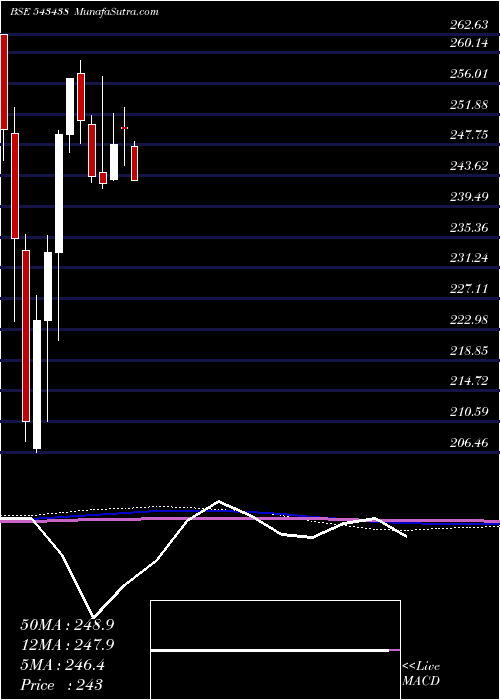Click the <<Live MACD label
This screenshot has height=700, width=500.
tap(421, 674)
